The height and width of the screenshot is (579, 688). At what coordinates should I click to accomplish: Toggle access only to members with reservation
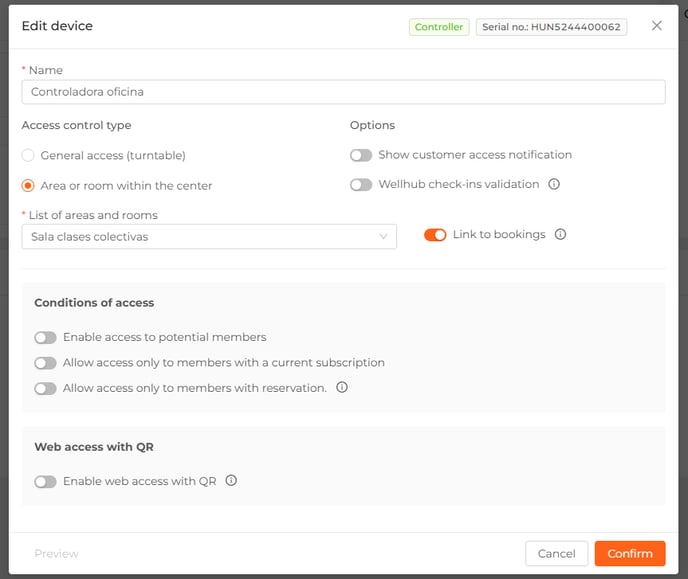coord(45,389)
